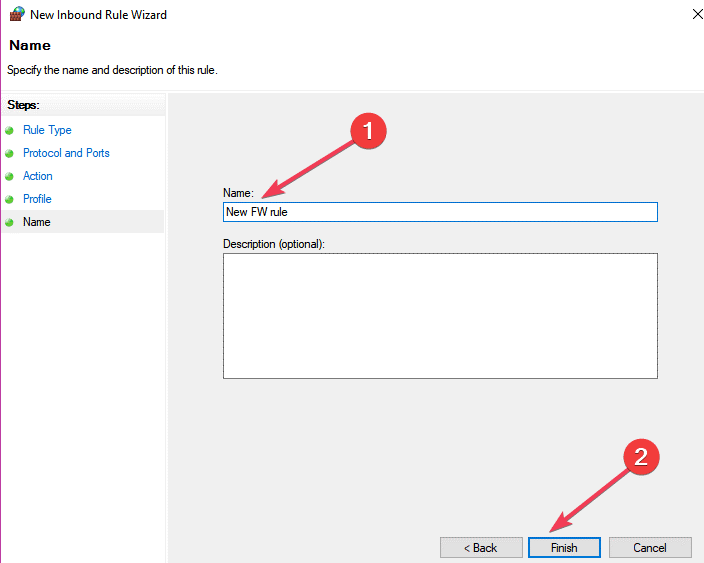Screen dimensions: 704x563
Task: Click the green bullet beside Name step
Action: coord(10,223)
